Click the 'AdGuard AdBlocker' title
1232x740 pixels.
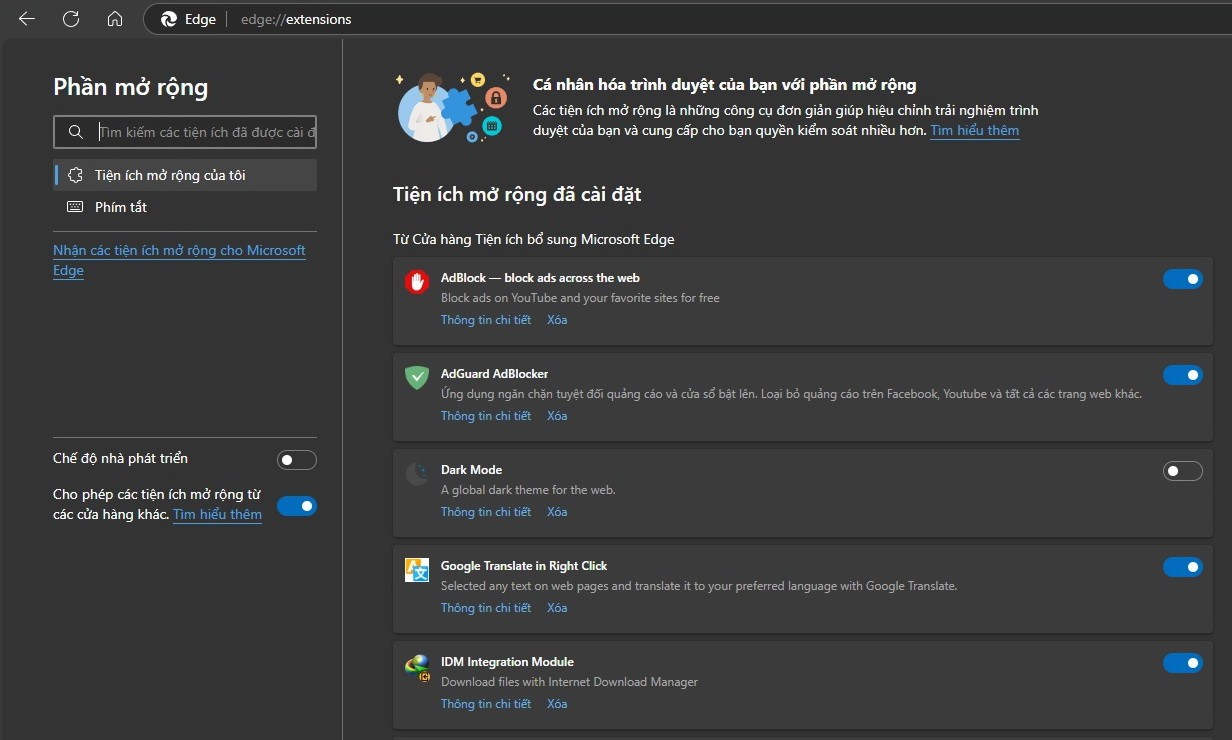tap(494, 374)
